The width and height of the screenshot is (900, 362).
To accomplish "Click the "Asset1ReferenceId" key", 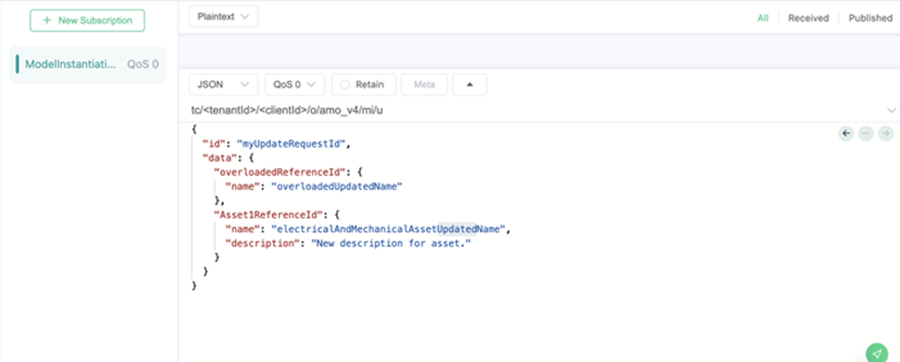I will click(269, 215).
